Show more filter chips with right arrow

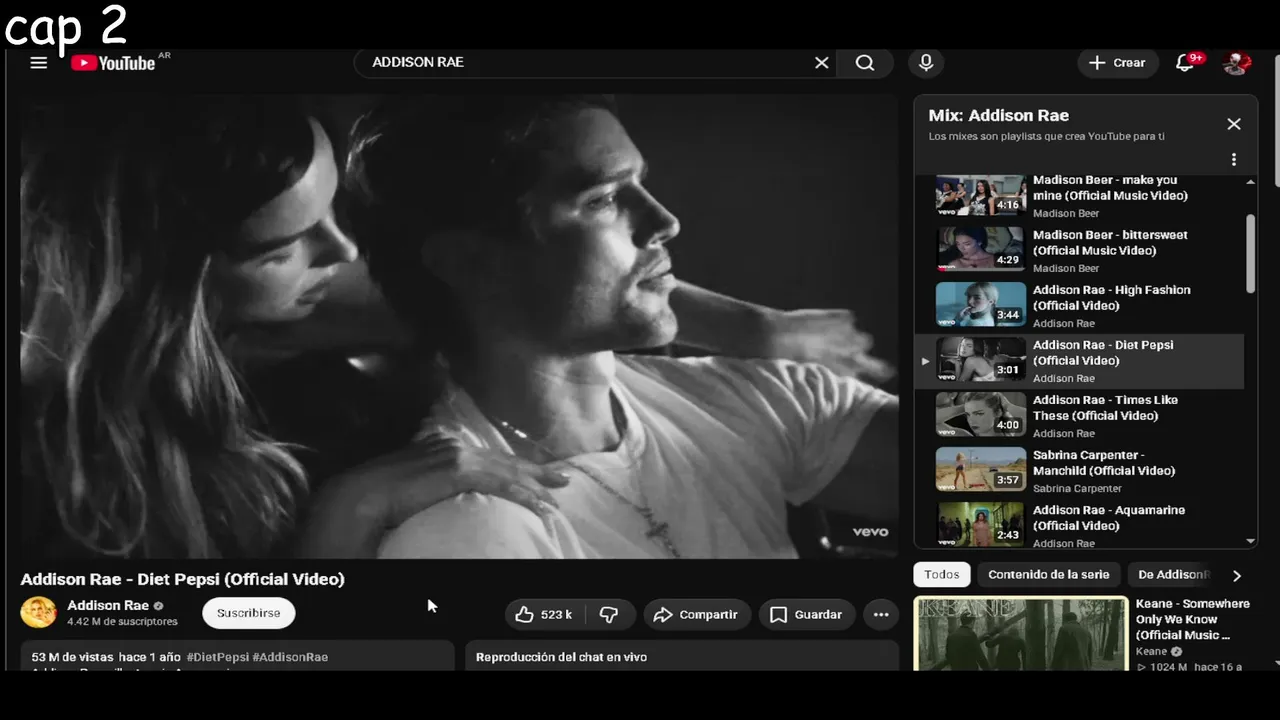1237,575
